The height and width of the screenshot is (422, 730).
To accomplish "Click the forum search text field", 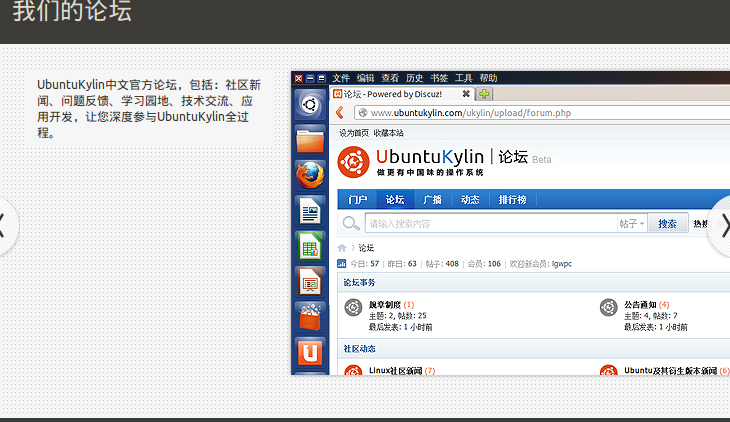I will tap(491, 224).
